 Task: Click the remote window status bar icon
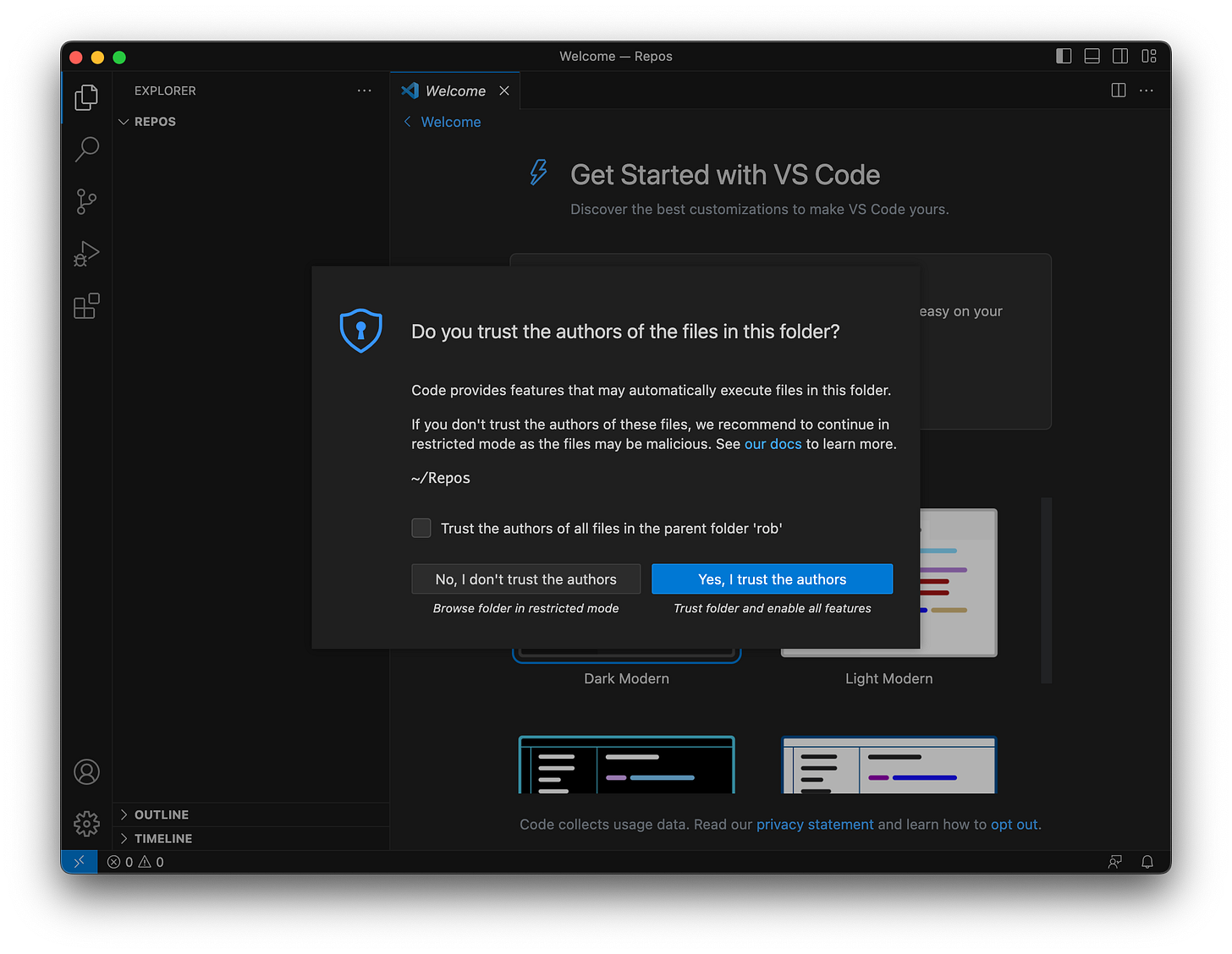(x=80, y=862)
